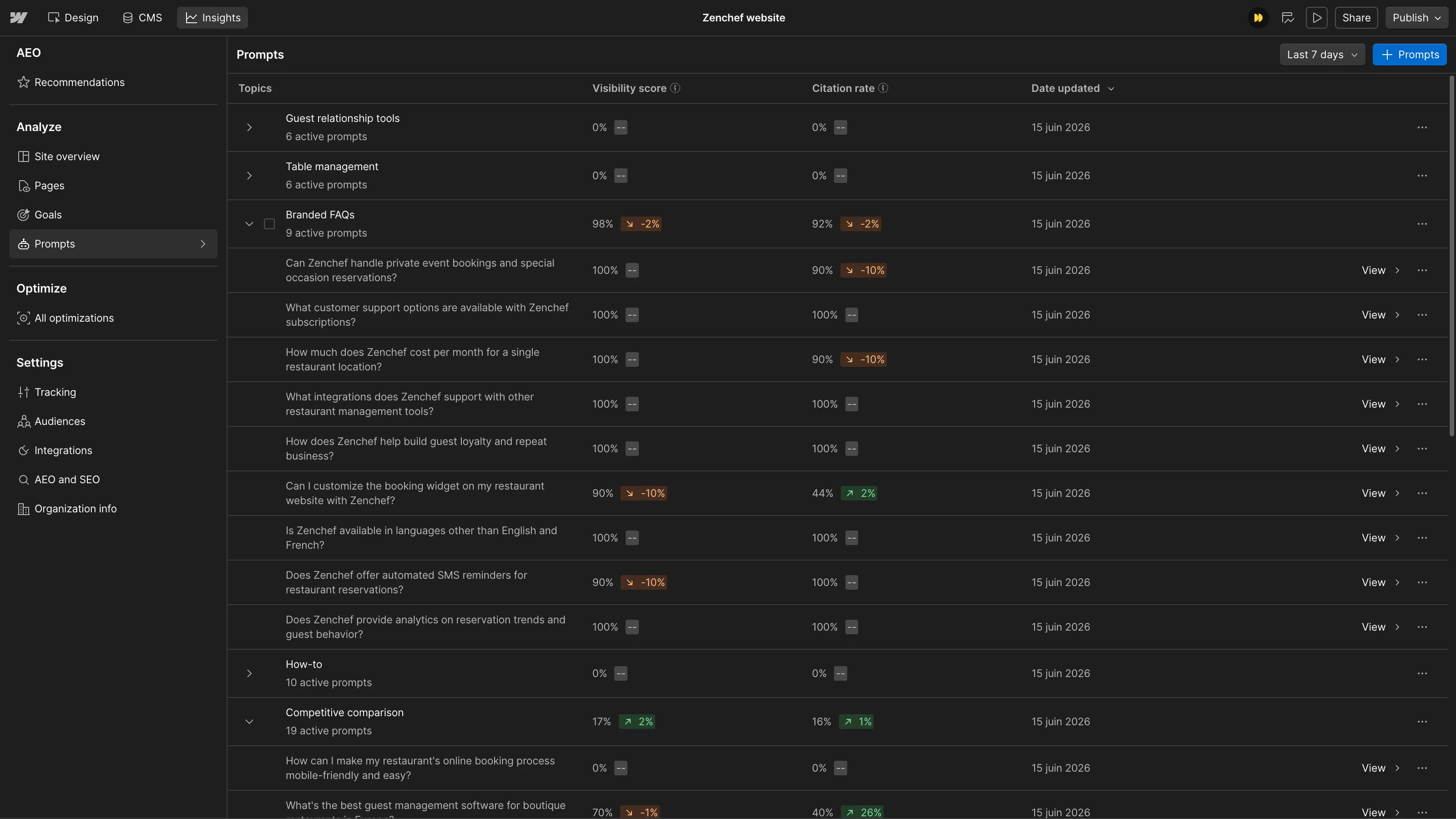Screen dimensions: 1456x819
Task: Open the yellow fast-forward status icon
Action: (1258, 18)
